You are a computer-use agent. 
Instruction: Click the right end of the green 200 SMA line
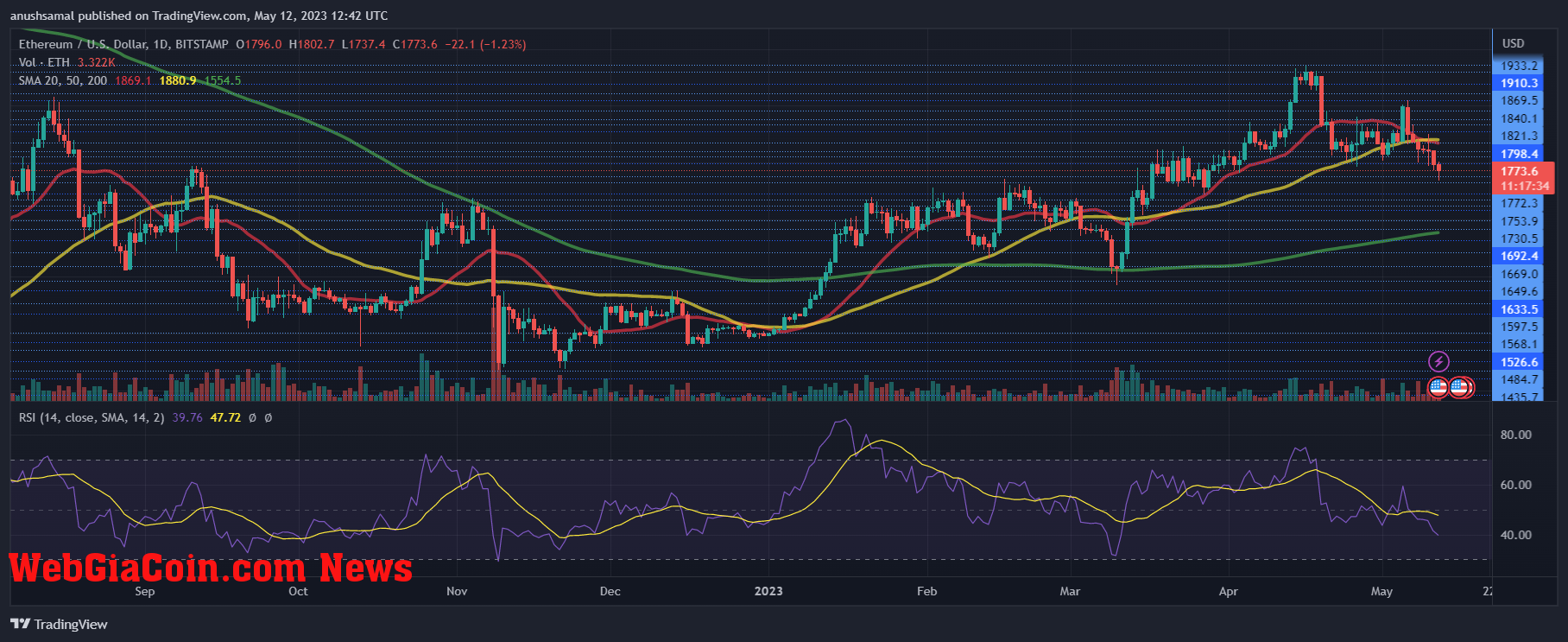tap(1437, 232)
